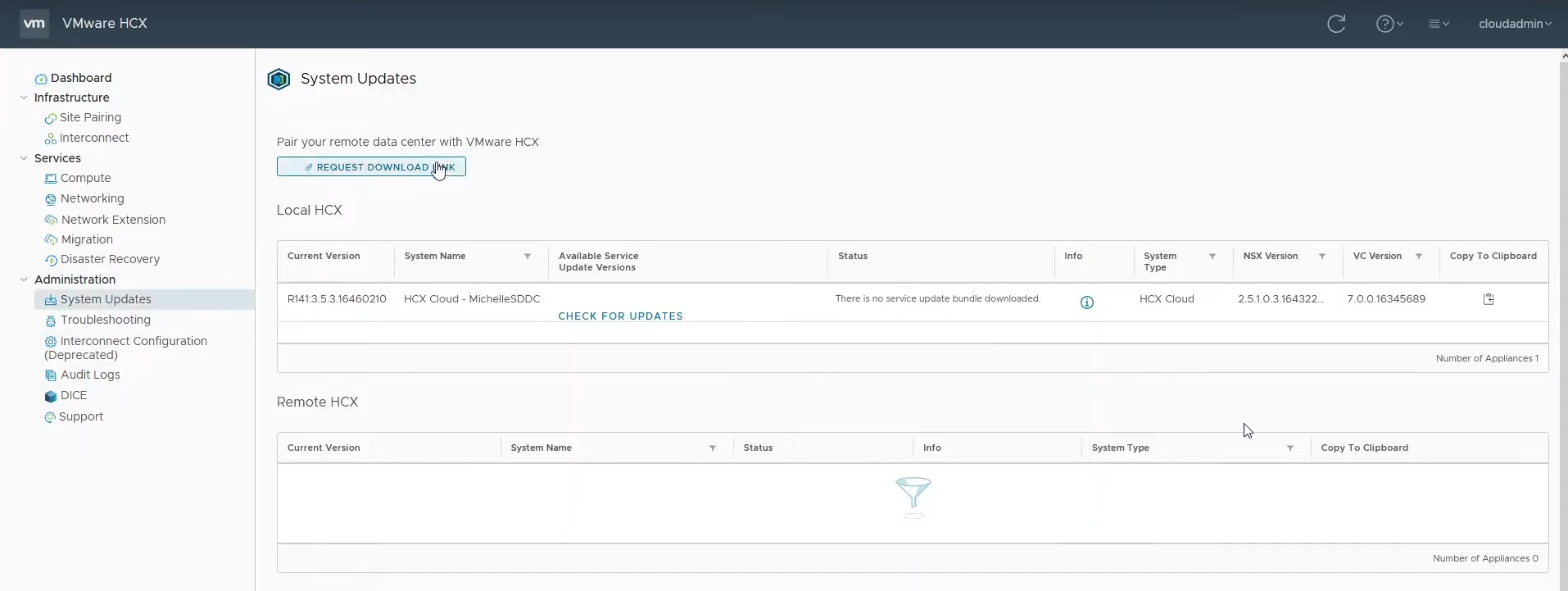This screenshot has width=1568, height=591.
Task: Click the info icon in Local HCX row
Action: (x=1087, y=302)
